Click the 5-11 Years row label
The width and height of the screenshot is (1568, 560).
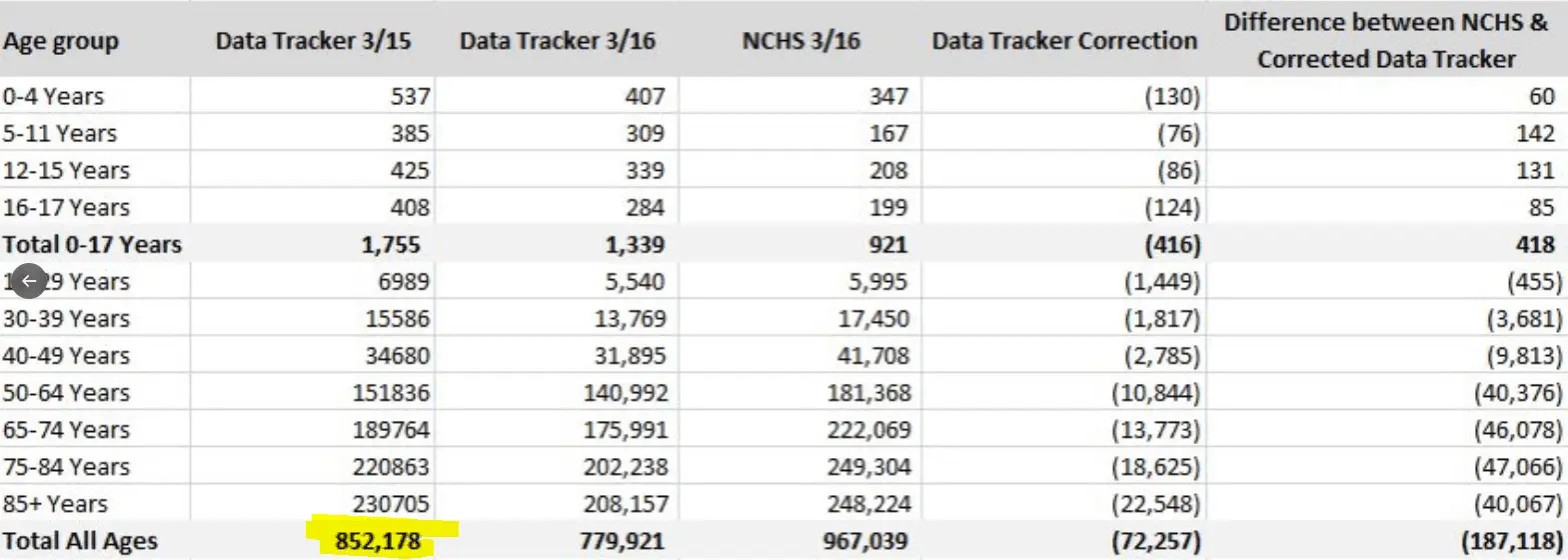coord(59,133)
